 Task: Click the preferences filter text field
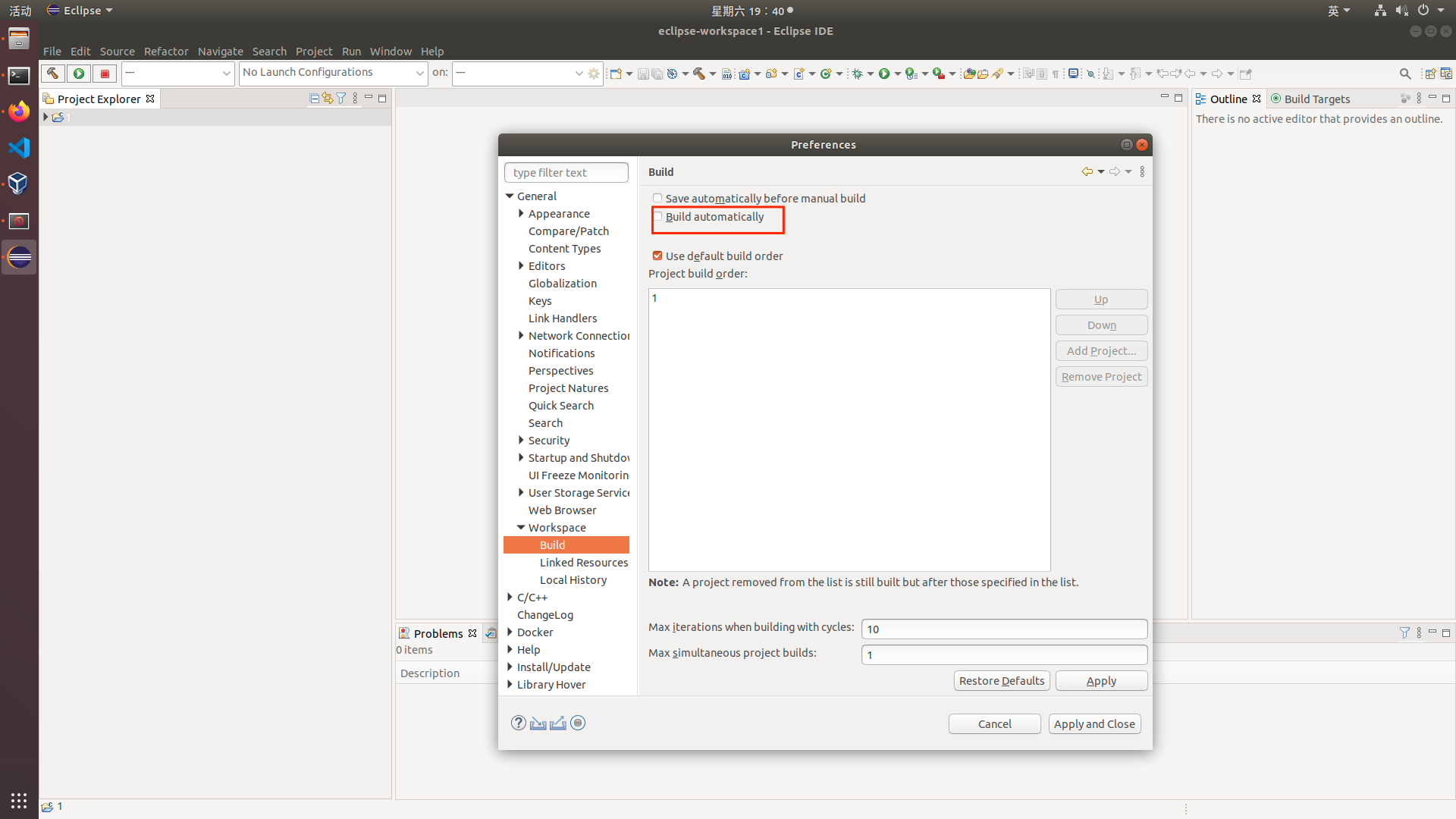(566, 173)
